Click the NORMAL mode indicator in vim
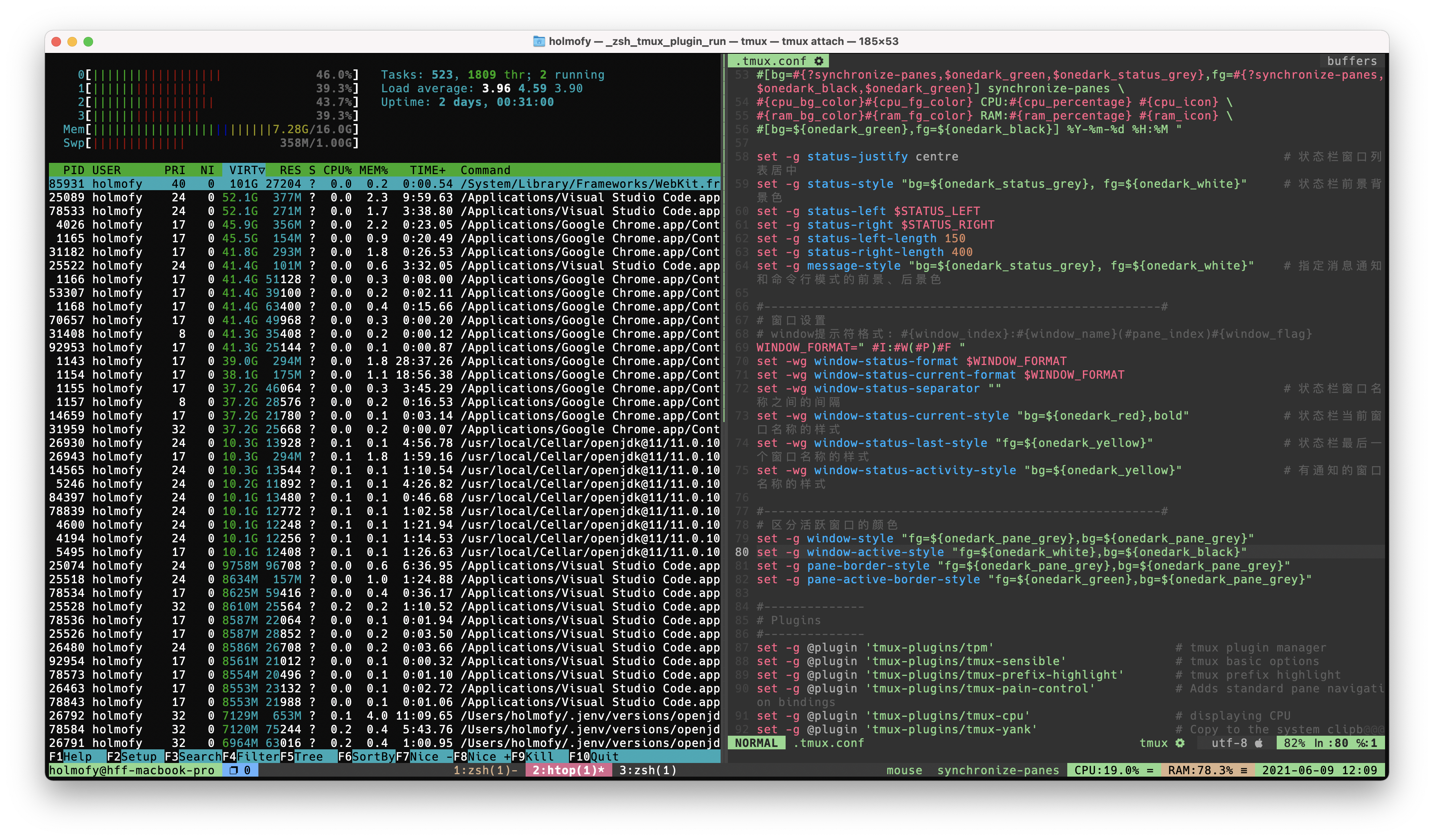The image size is (1434, 840). coord(756,743)
